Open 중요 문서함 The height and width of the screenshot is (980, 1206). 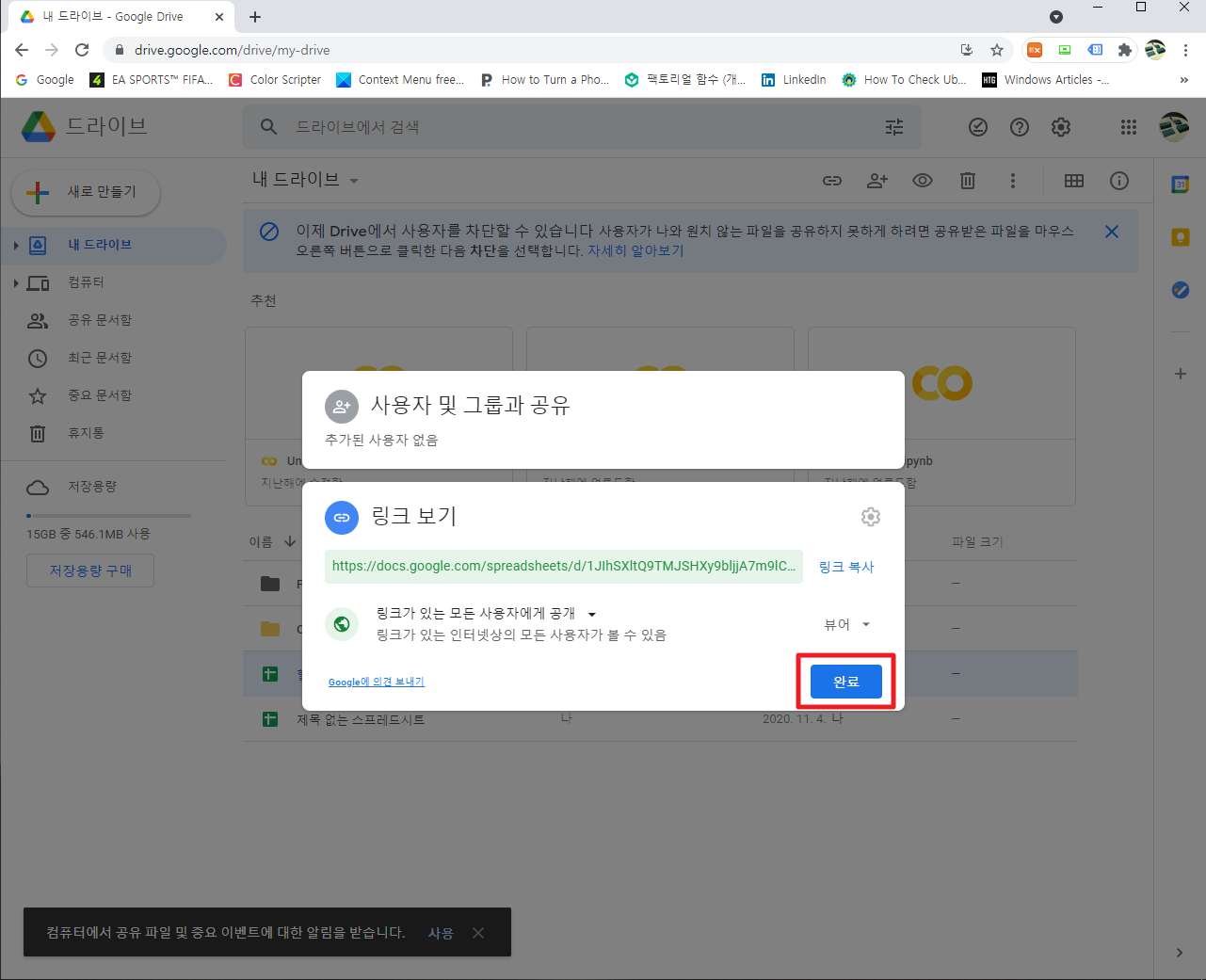tap(100, 395)
